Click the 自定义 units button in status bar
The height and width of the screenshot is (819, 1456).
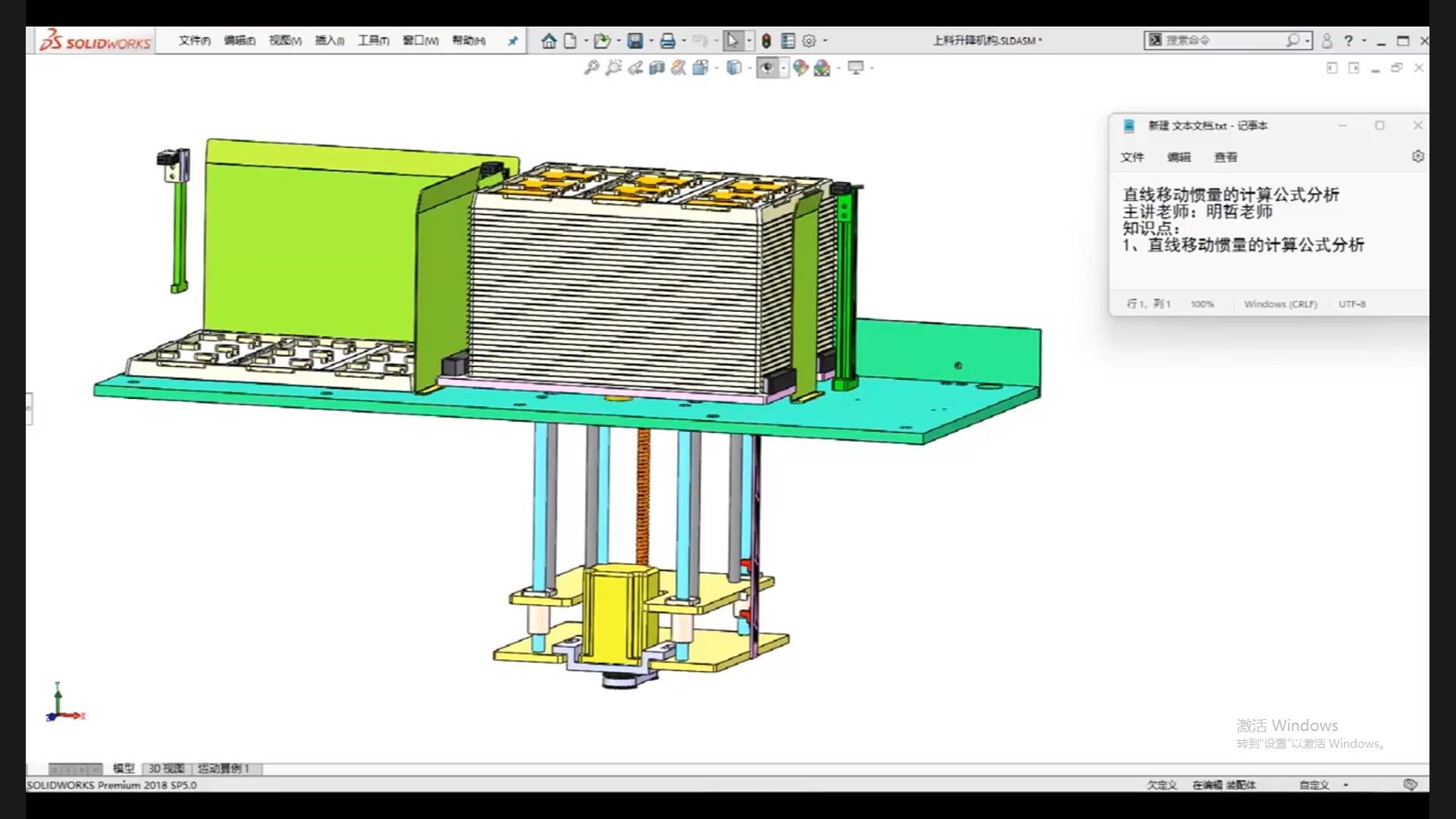click(x=1314, y=785)
